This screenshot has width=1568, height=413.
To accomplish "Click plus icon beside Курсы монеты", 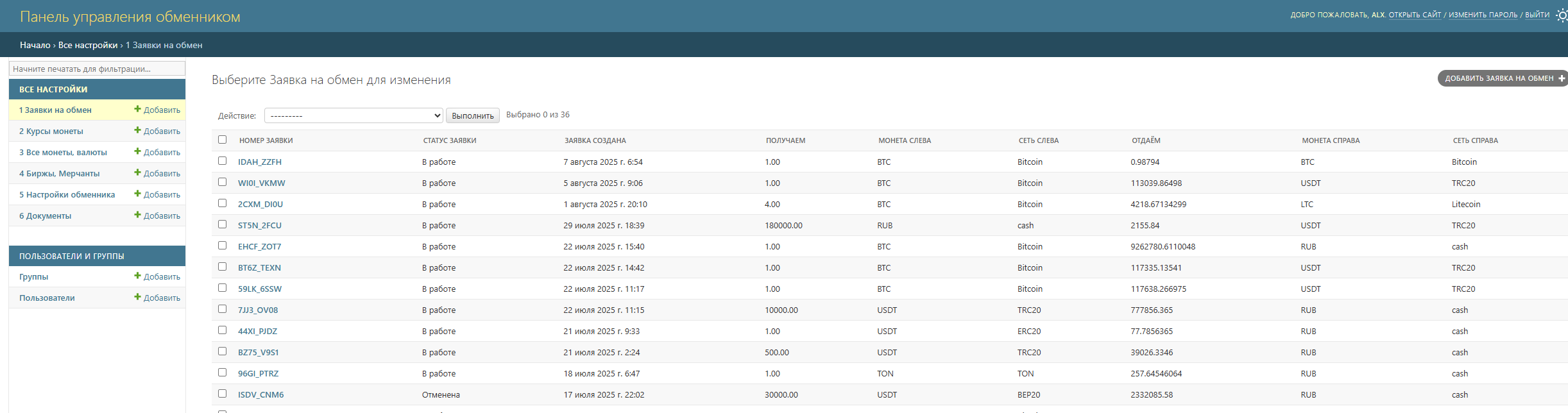I will pyautogui.click(x=137, y=131).
